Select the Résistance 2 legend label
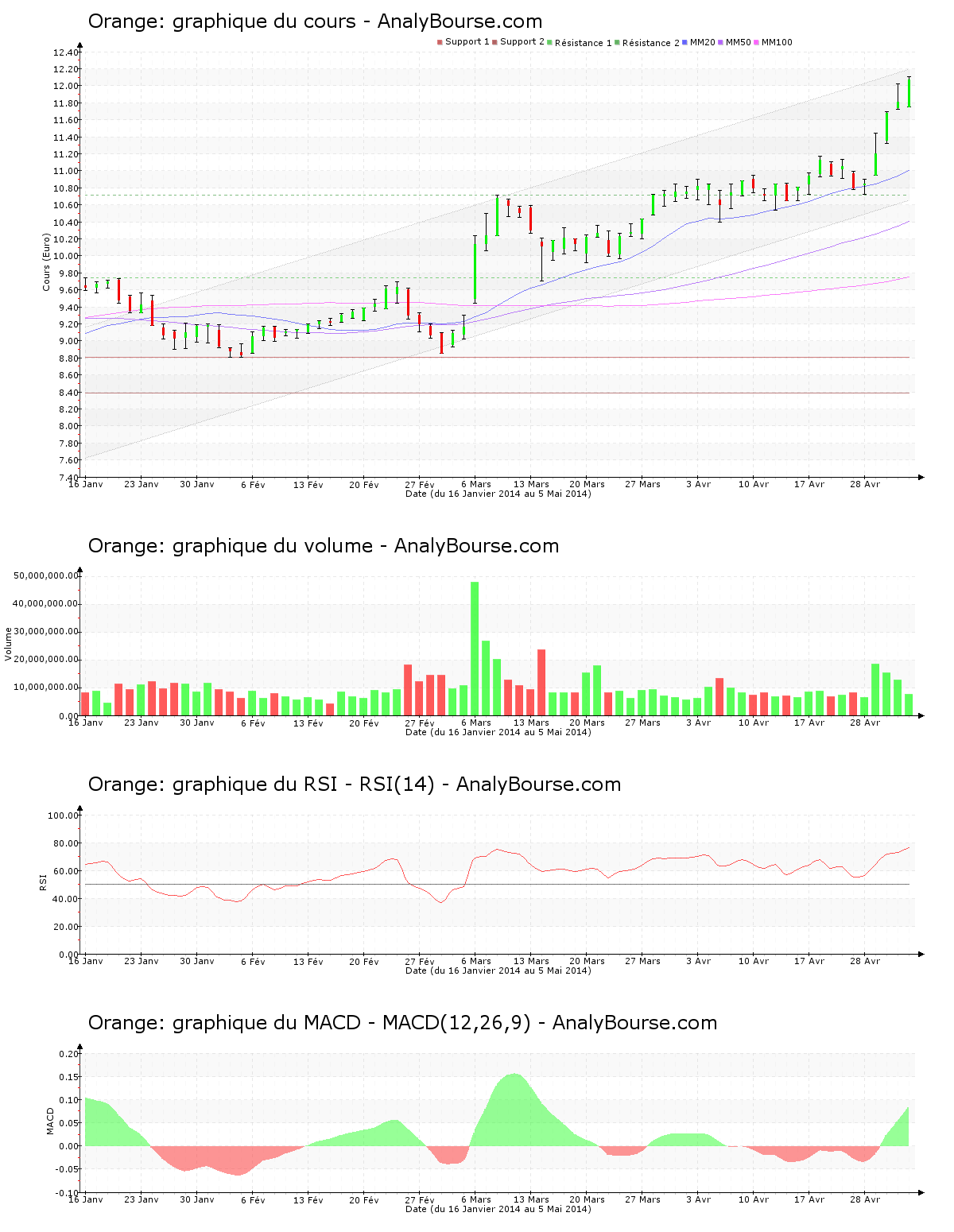 tap(651, 43)
